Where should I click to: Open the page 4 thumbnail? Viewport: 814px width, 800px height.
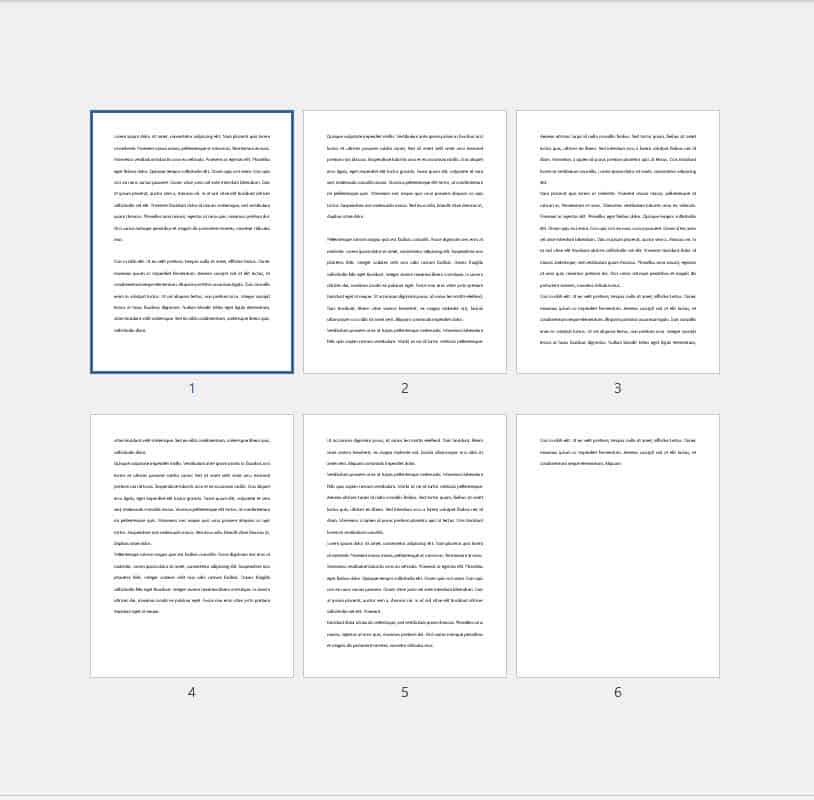tap(192, 545)
